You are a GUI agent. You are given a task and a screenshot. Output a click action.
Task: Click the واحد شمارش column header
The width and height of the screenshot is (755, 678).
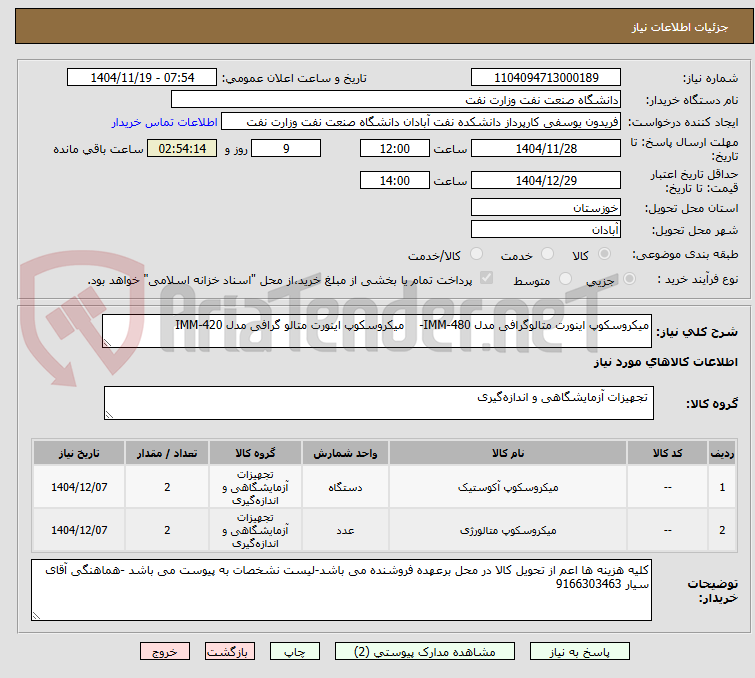click(345, 453)
